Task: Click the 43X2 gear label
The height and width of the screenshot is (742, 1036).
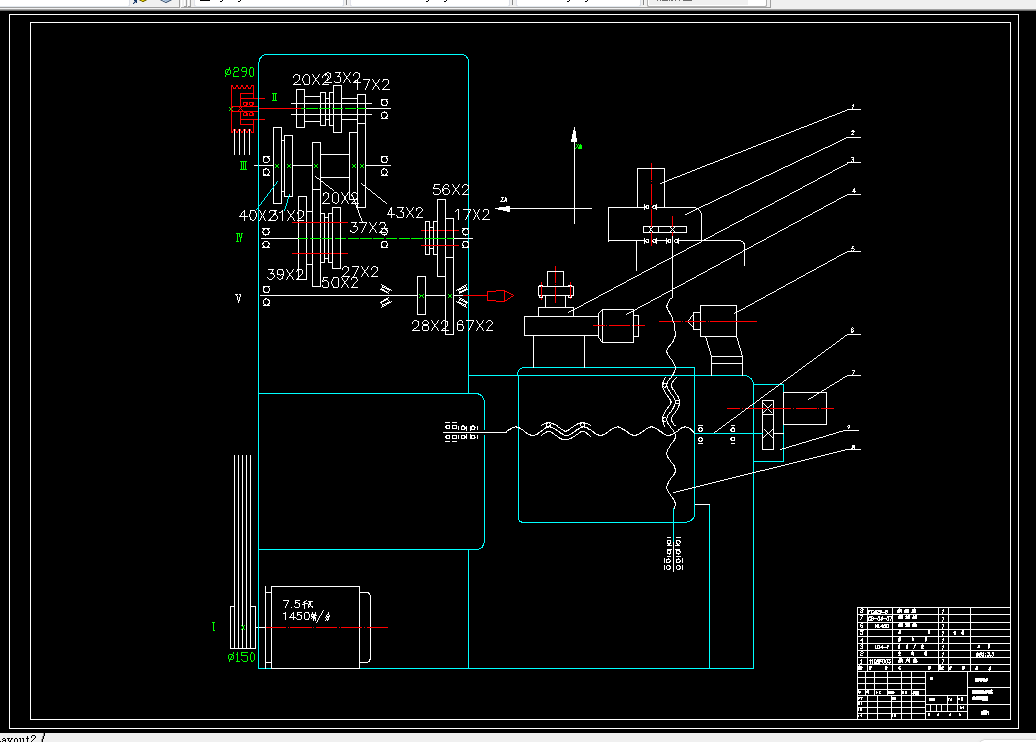Action: coord(404,213)
